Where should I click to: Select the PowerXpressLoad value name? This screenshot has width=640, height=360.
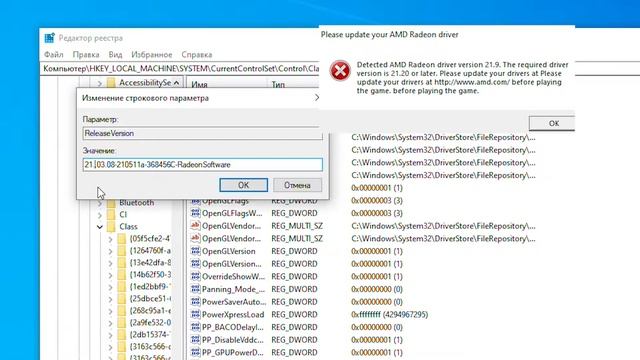click(233, 315)
